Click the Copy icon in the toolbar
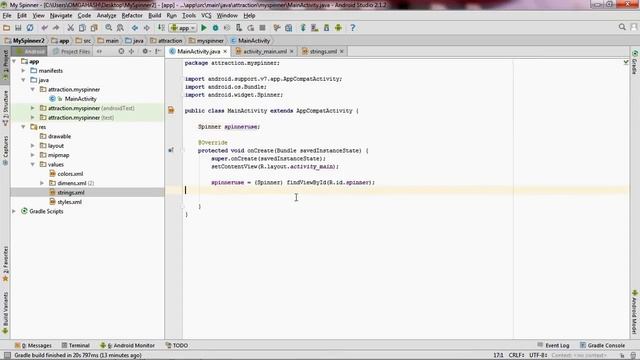 82,28
